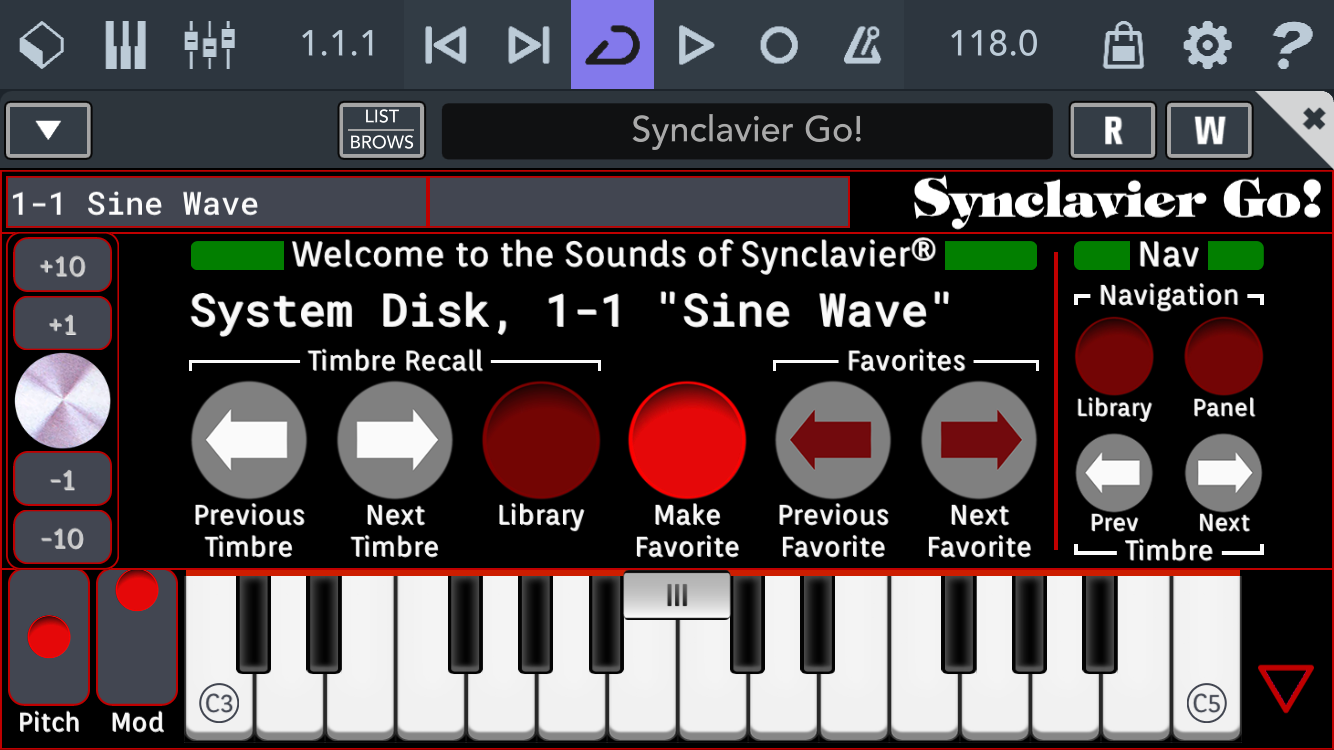1334x750 pixels.
Task: Open the Panel navigation button
Action: (1223, 357)
